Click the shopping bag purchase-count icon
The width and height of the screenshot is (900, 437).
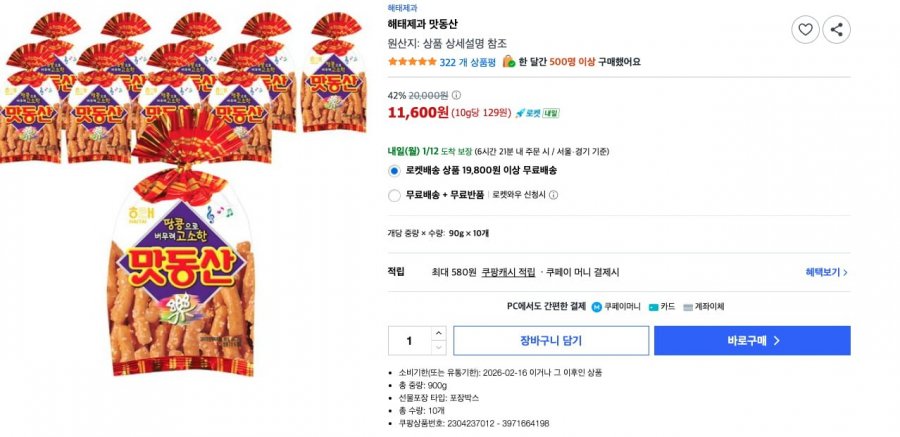coord(509,61)
